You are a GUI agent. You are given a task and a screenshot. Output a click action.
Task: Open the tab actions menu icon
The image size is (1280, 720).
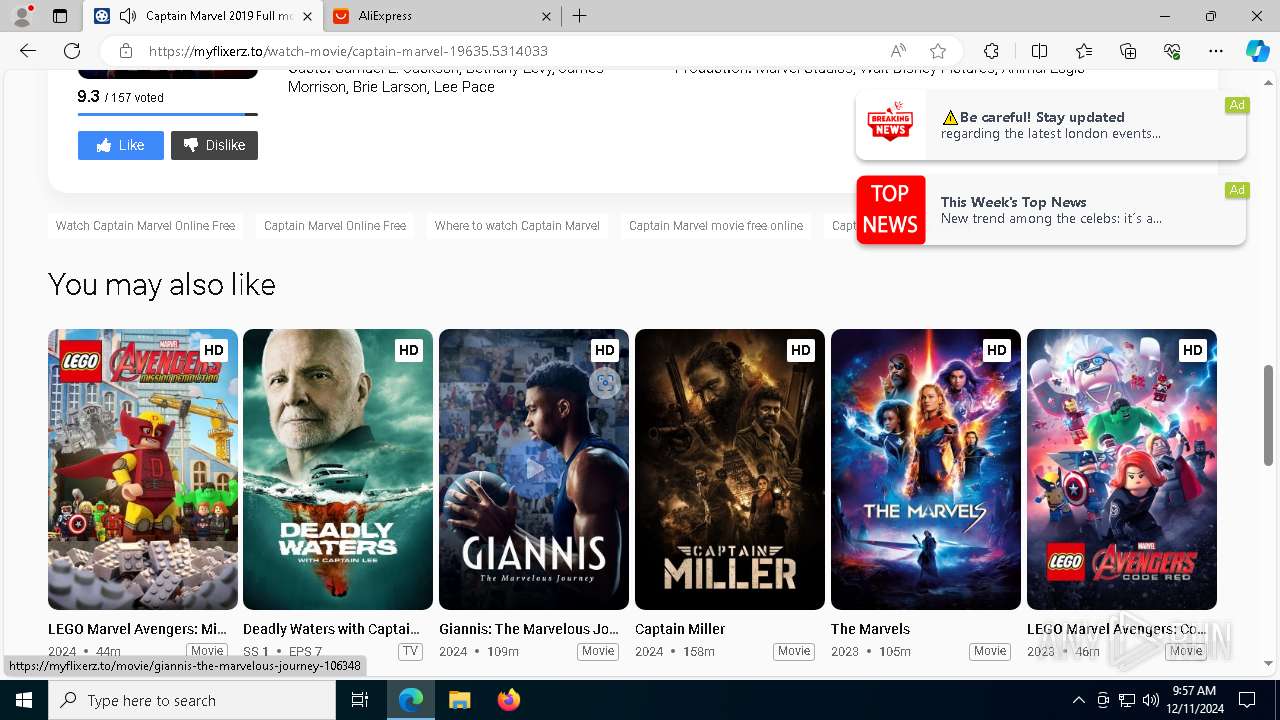point(60,16)
